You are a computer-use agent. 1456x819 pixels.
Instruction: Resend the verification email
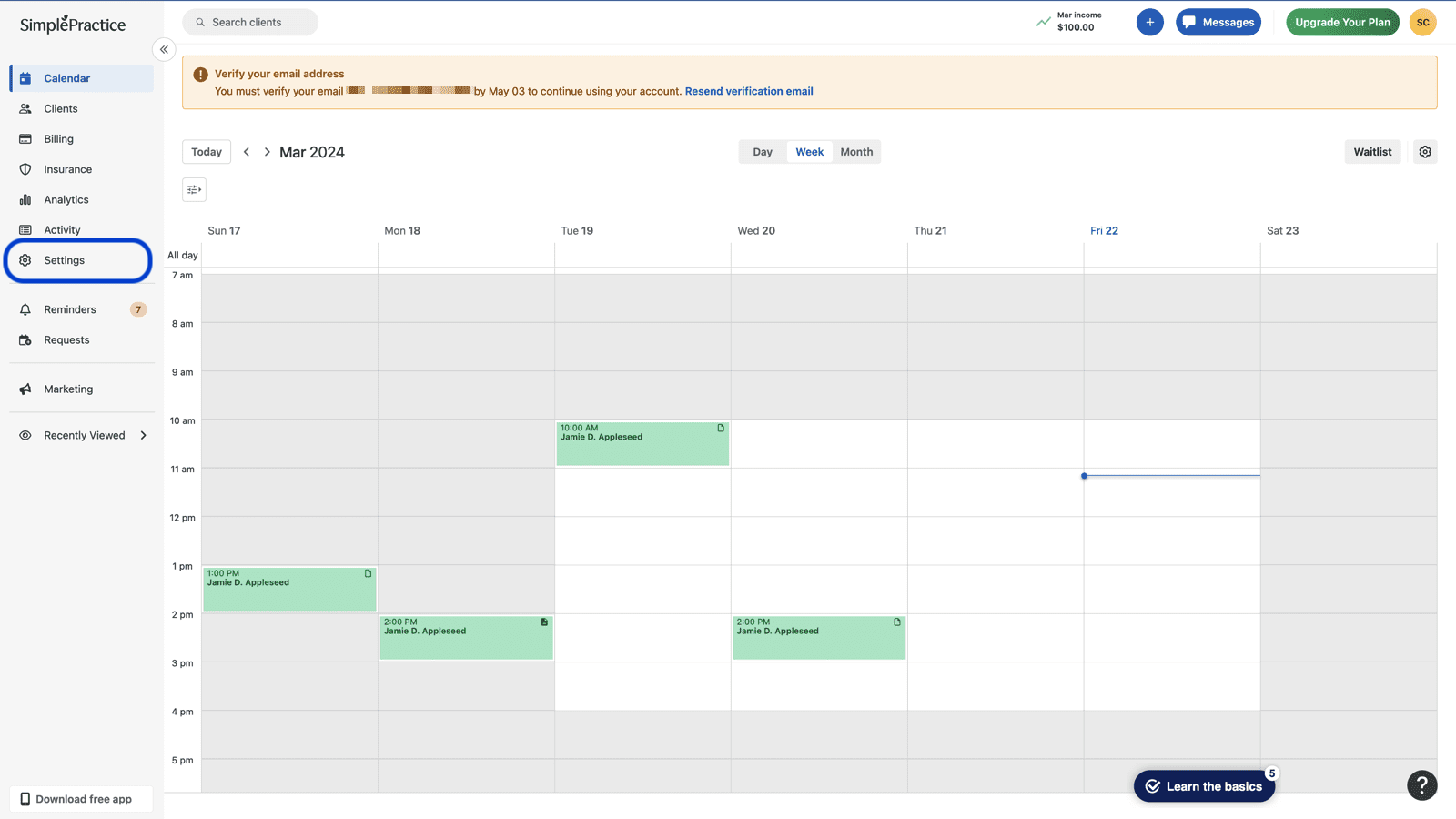[x=749, y=91]
